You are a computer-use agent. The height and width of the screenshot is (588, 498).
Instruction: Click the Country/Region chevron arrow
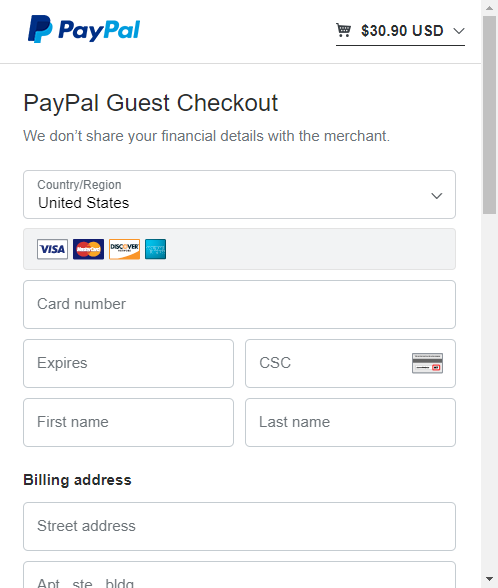tap(436, 196)
